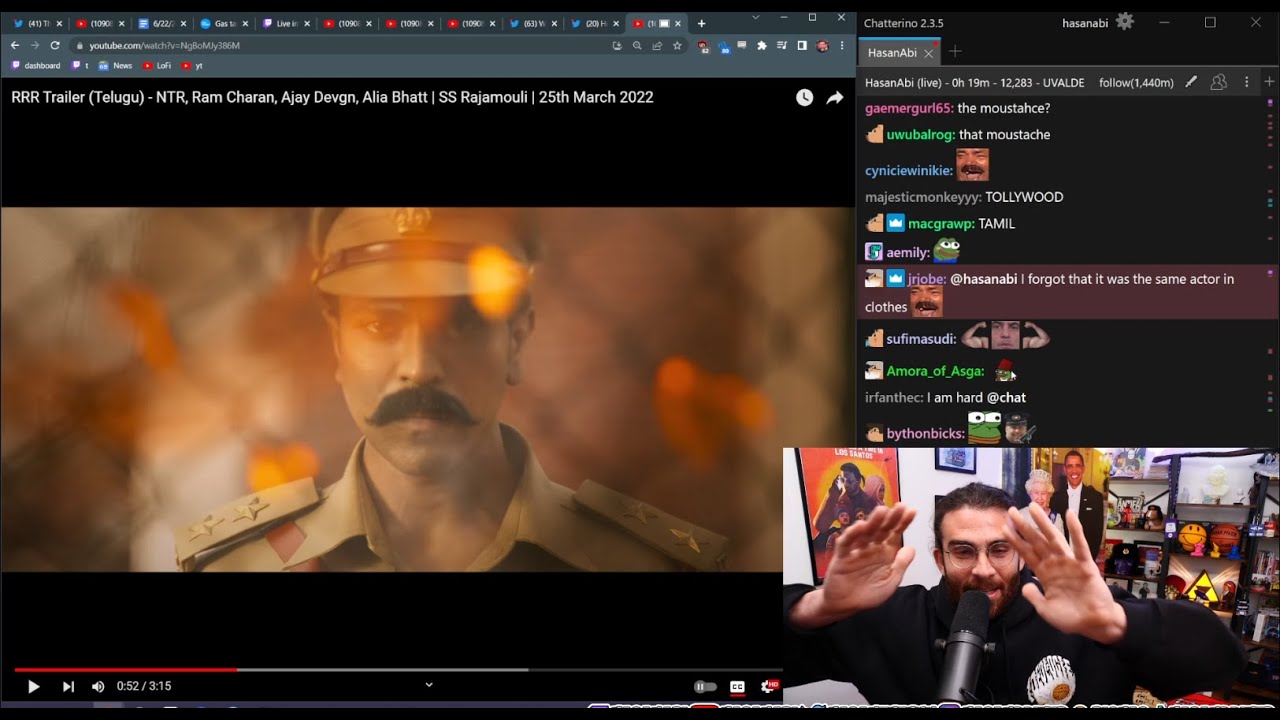Screen dimensions: 1280x720
Task: Open the chat bubble extension icon
Action: 743,45
